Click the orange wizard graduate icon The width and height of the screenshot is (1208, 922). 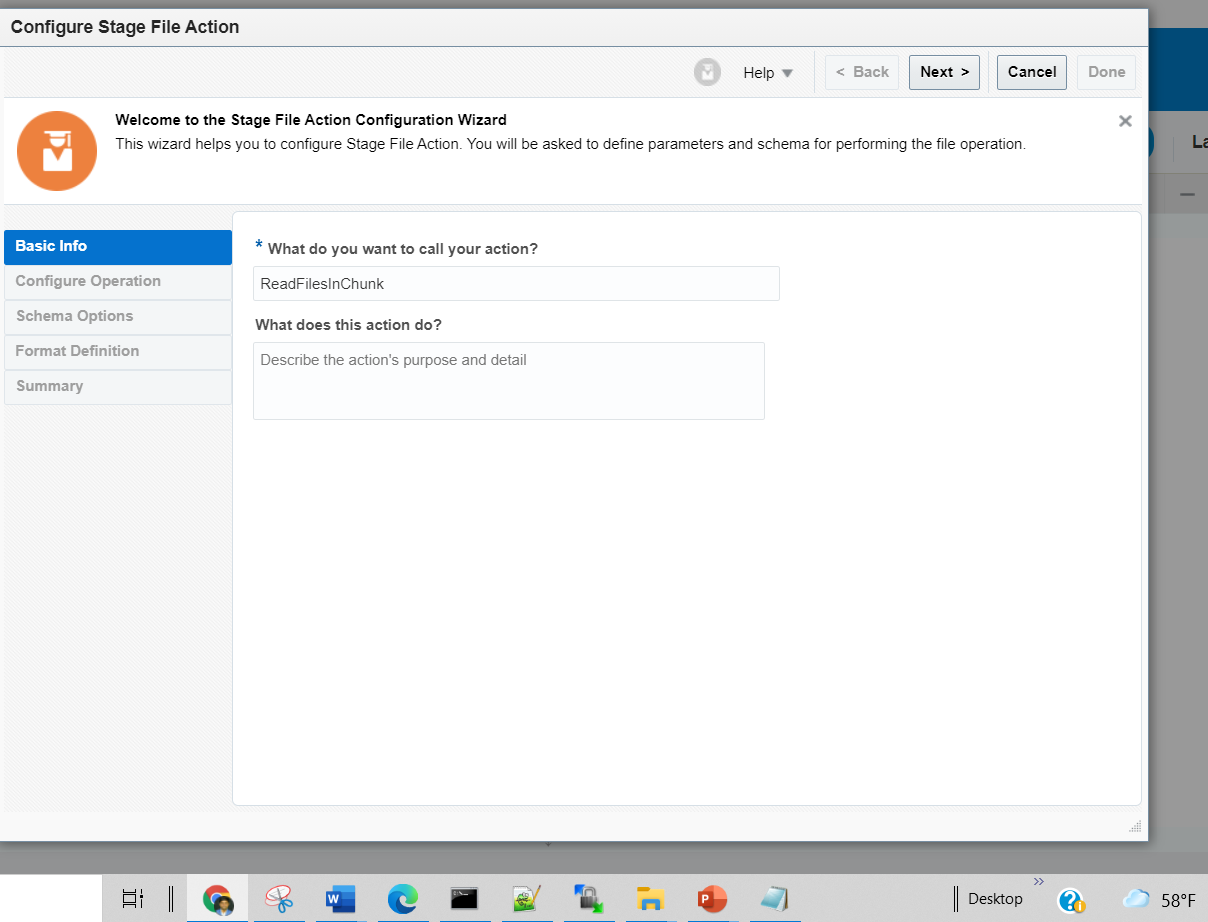pos(57,151)
